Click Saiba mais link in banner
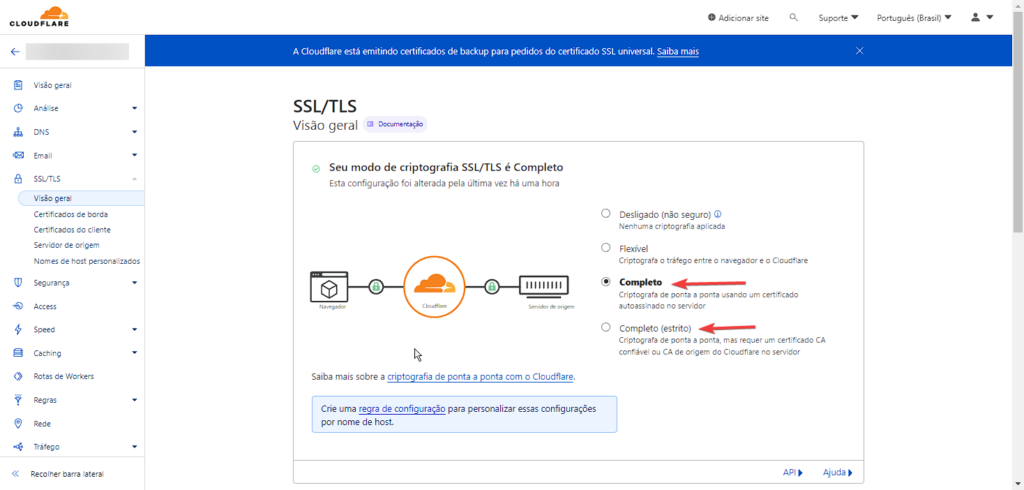The image size is (1024, 490). coord(678,51)
